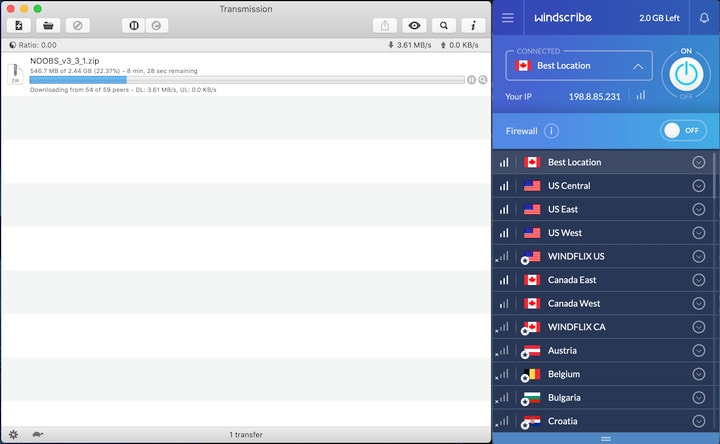
Task: Toggle turtle speed limit mode
Action: [x=37, y=435]
